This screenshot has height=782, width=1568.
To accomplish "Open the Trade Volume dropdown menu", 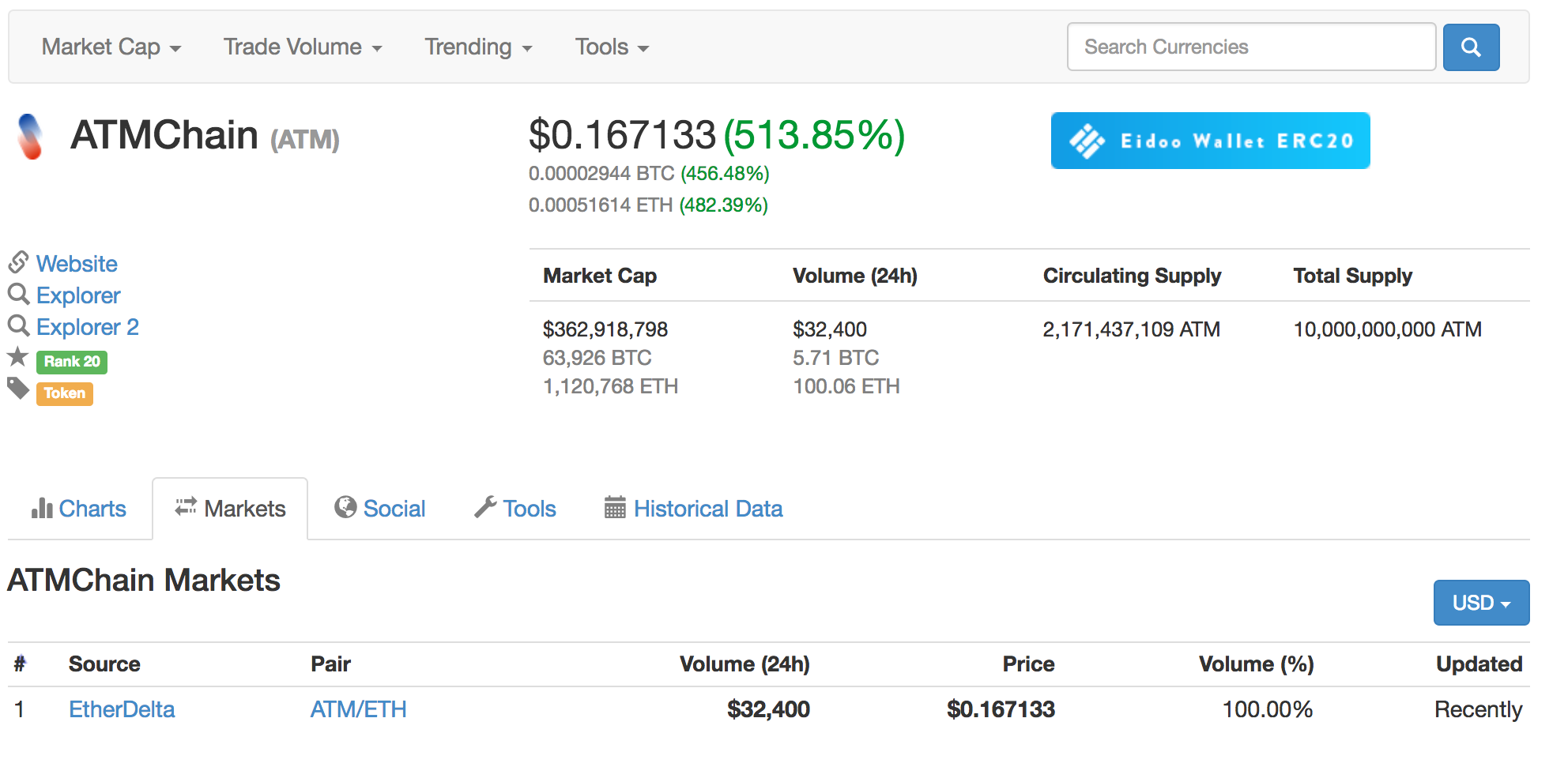I will (x=303, y=47).
